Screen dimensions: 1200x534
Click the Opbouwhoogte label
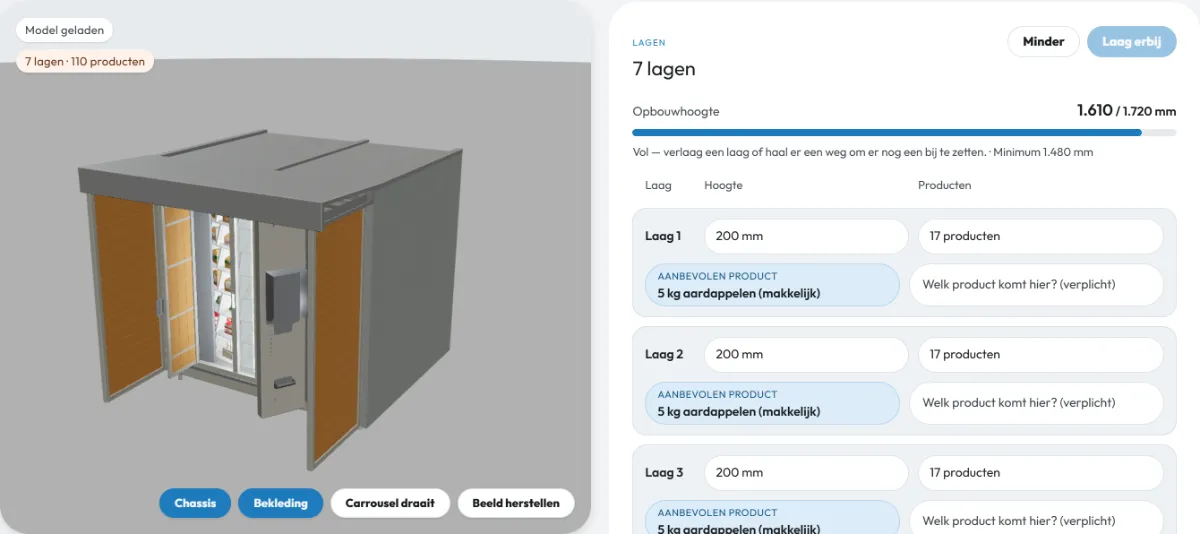click(676, 111)
